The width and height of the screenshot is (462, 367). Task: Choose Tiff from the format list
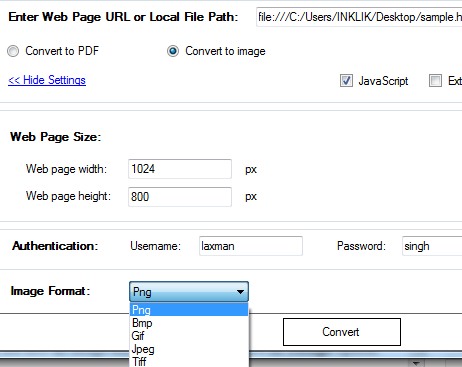(189, 361)
